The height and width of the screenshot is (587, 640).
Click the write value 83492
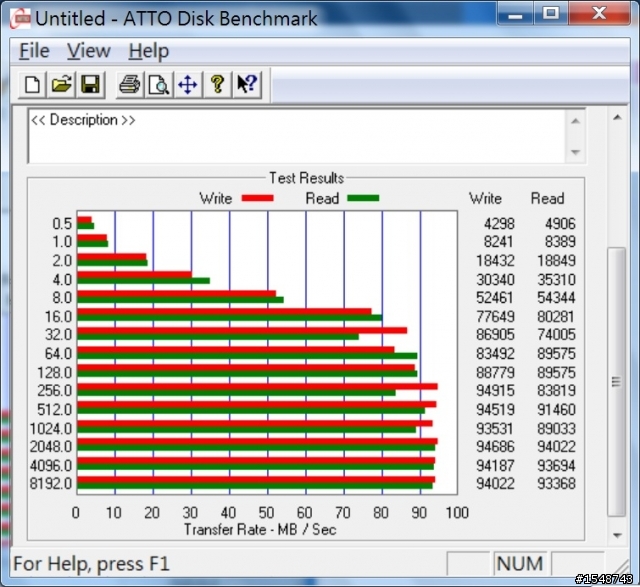coord(496,354)
